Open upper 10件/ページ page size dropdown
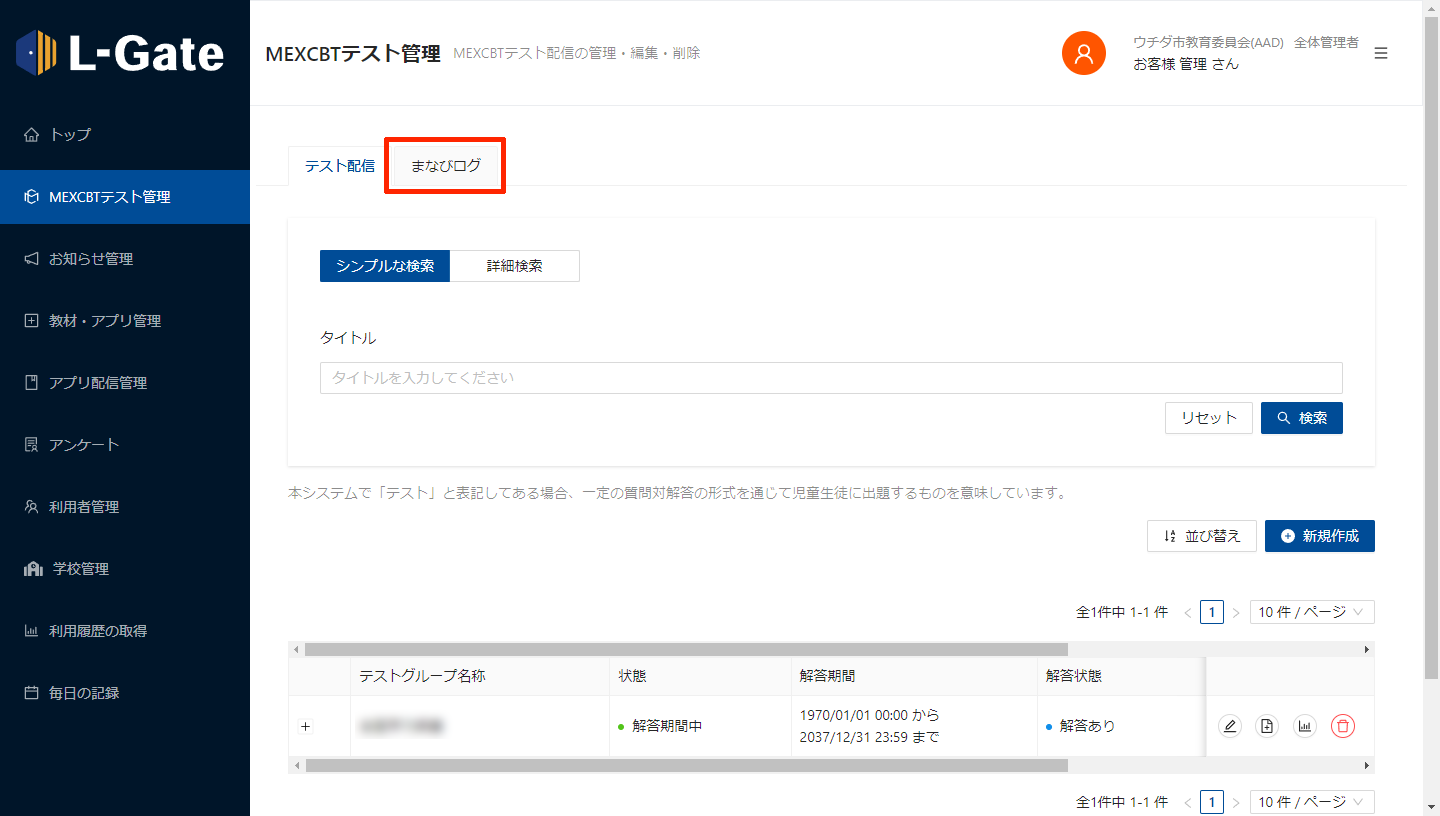The image size is (1440, 816). tap(1311, 612)
